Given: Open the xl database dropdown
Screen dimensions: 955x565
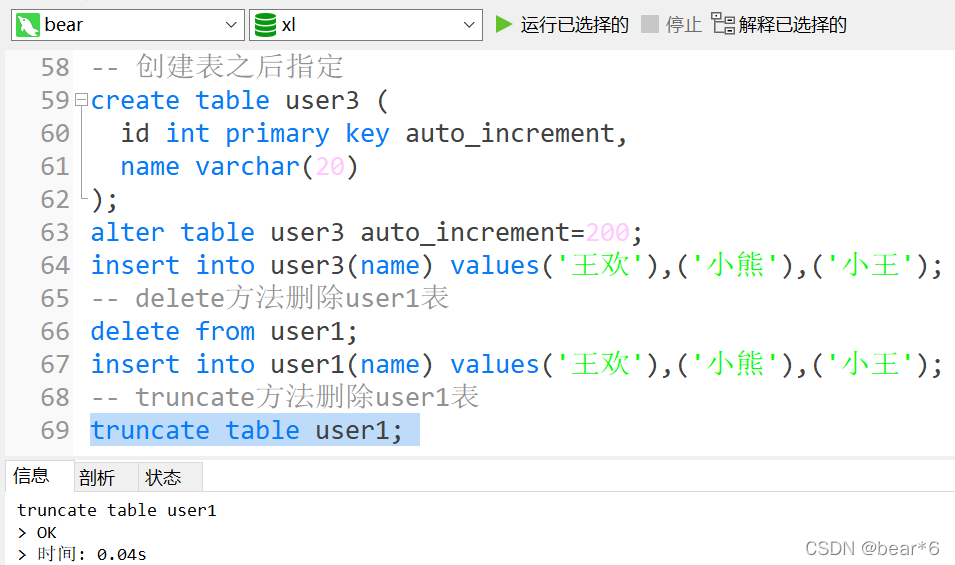Looking at the screenshot, I should point(366,25).
